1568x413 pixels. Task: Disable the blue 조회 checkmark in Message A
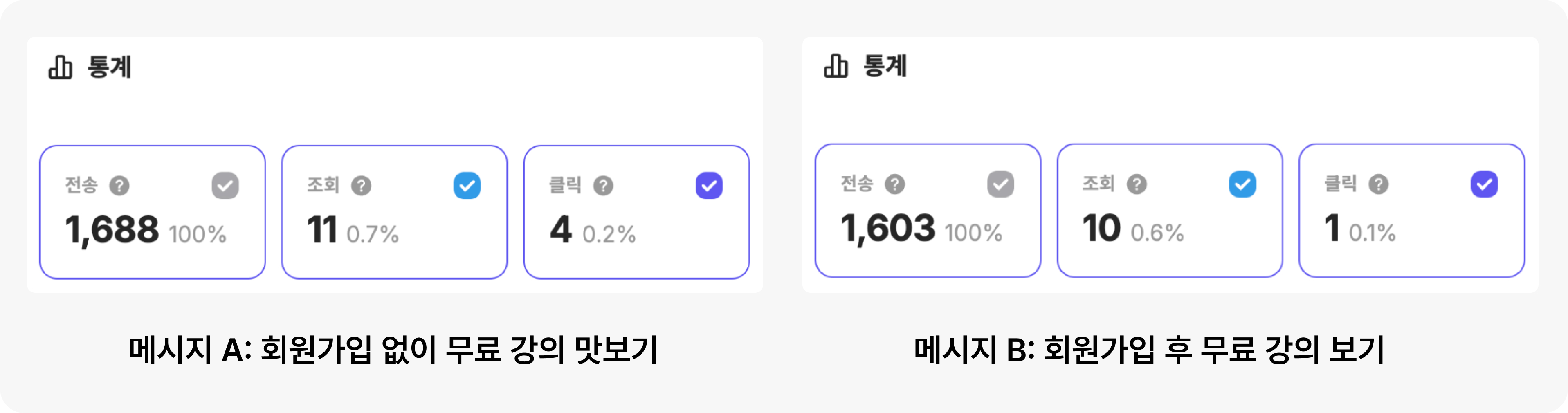click(467, 186)
